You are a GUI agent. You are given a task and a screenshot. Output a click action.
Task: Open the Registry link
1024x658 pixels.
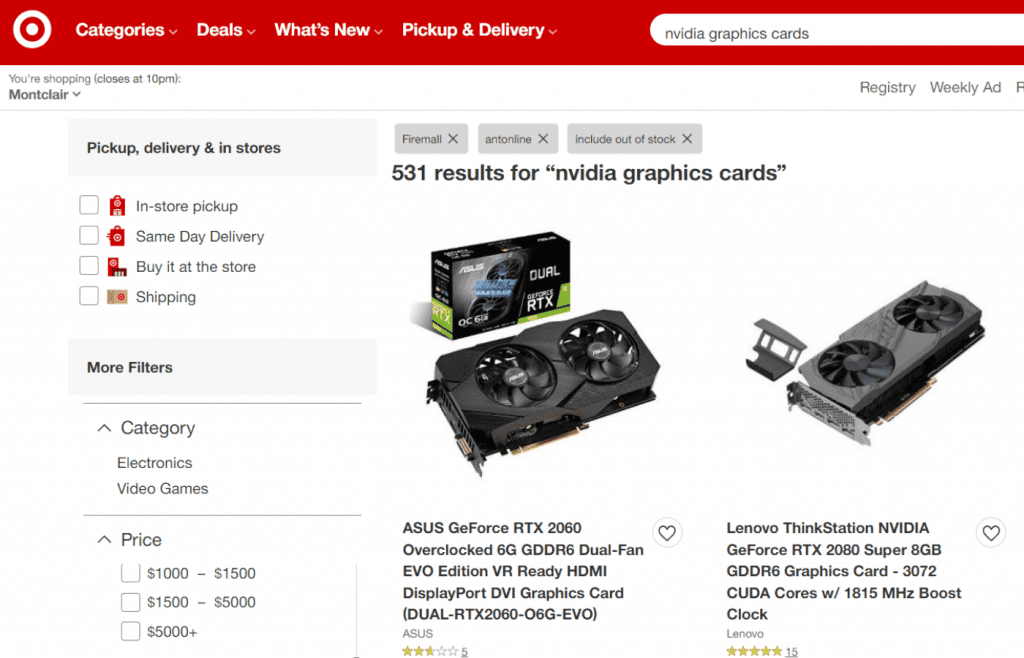[x=888, y=87]
